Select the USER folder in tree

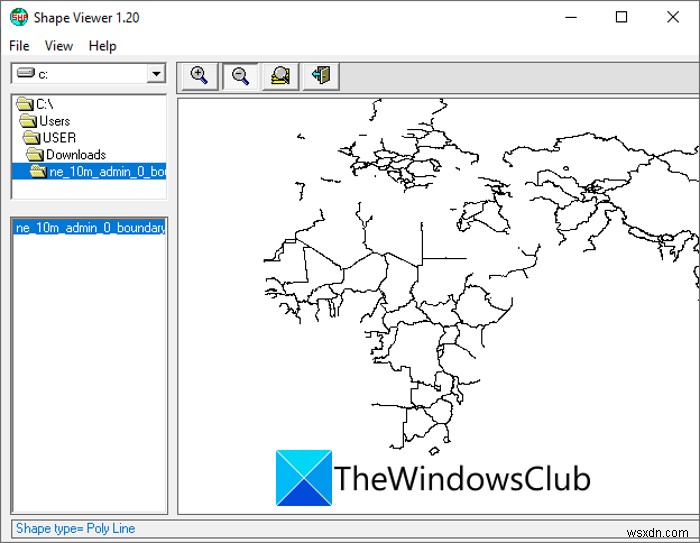tap(50, 138)
